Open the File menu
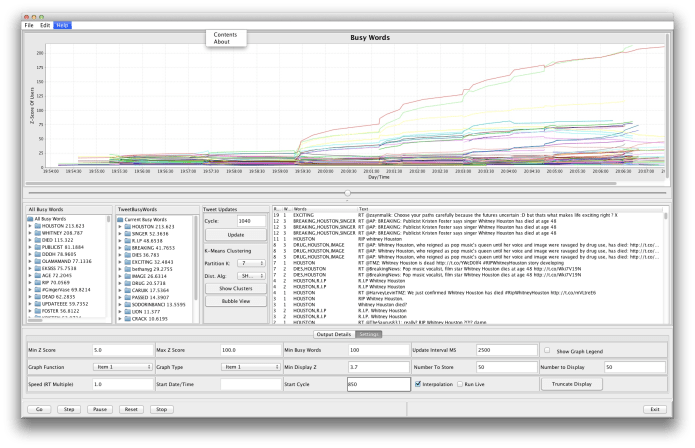 tap(29, 26)
